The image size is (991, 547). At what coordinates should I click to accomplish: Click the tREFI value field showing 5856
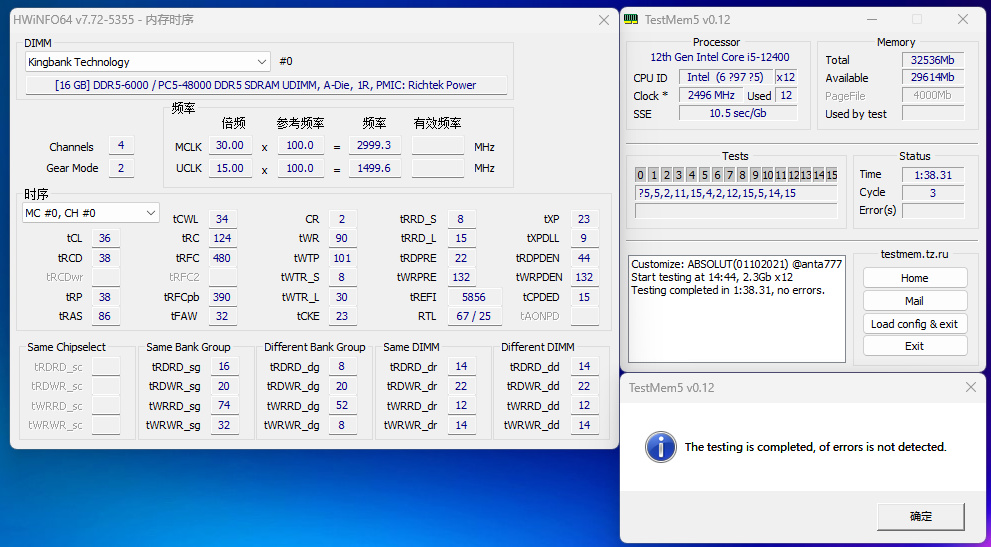point(473,297)
